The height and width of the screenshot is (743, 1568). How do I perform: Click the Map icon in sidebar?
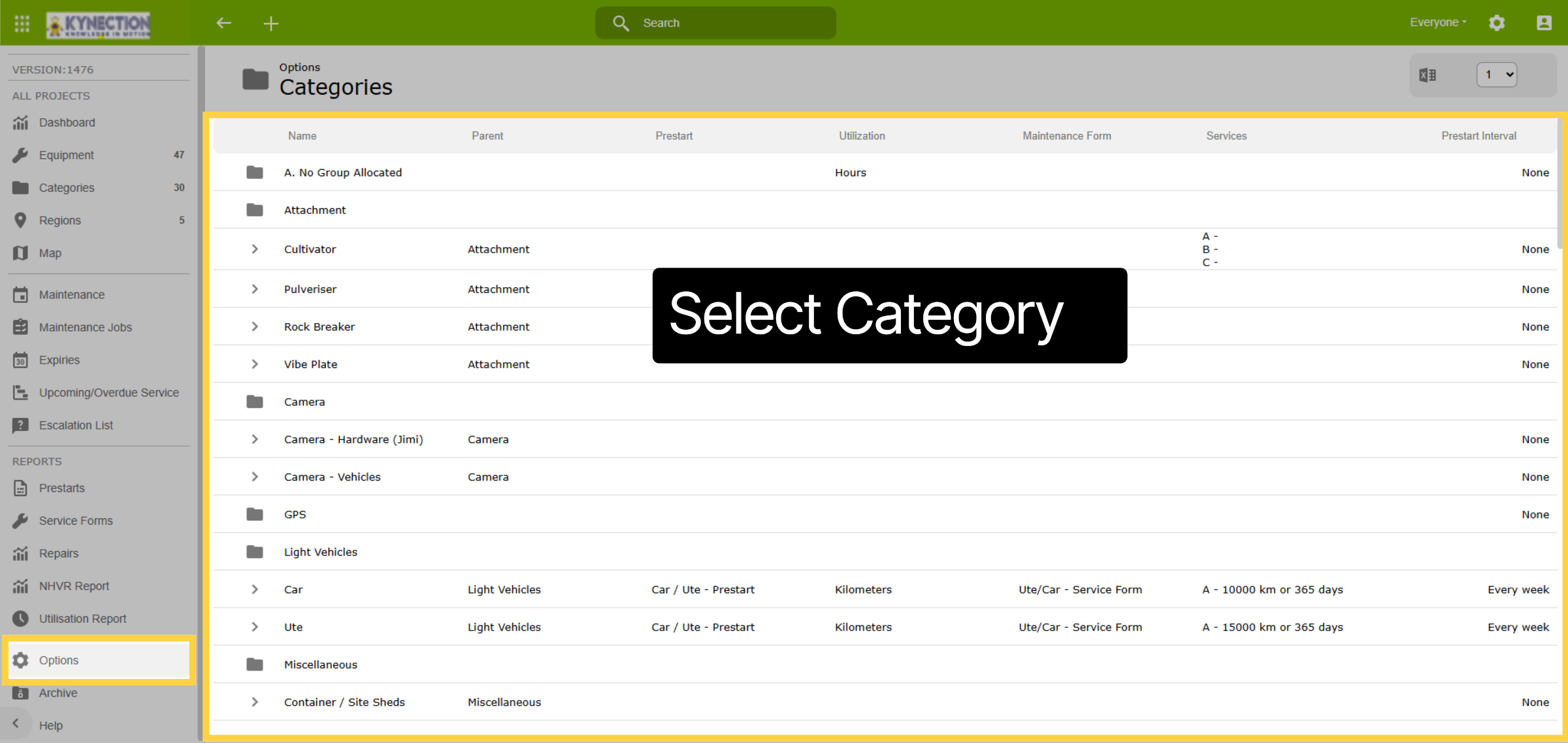(x=21, y=253)
